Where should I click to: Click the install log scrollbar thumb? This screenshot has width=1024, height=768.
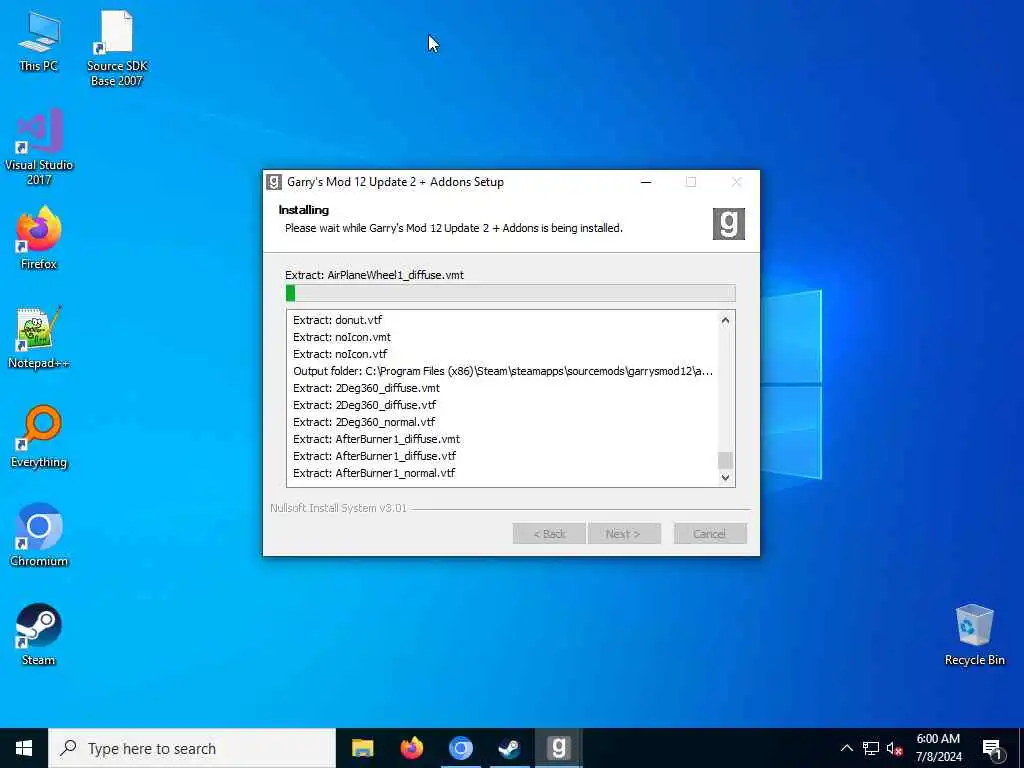(x=726, y=460)
